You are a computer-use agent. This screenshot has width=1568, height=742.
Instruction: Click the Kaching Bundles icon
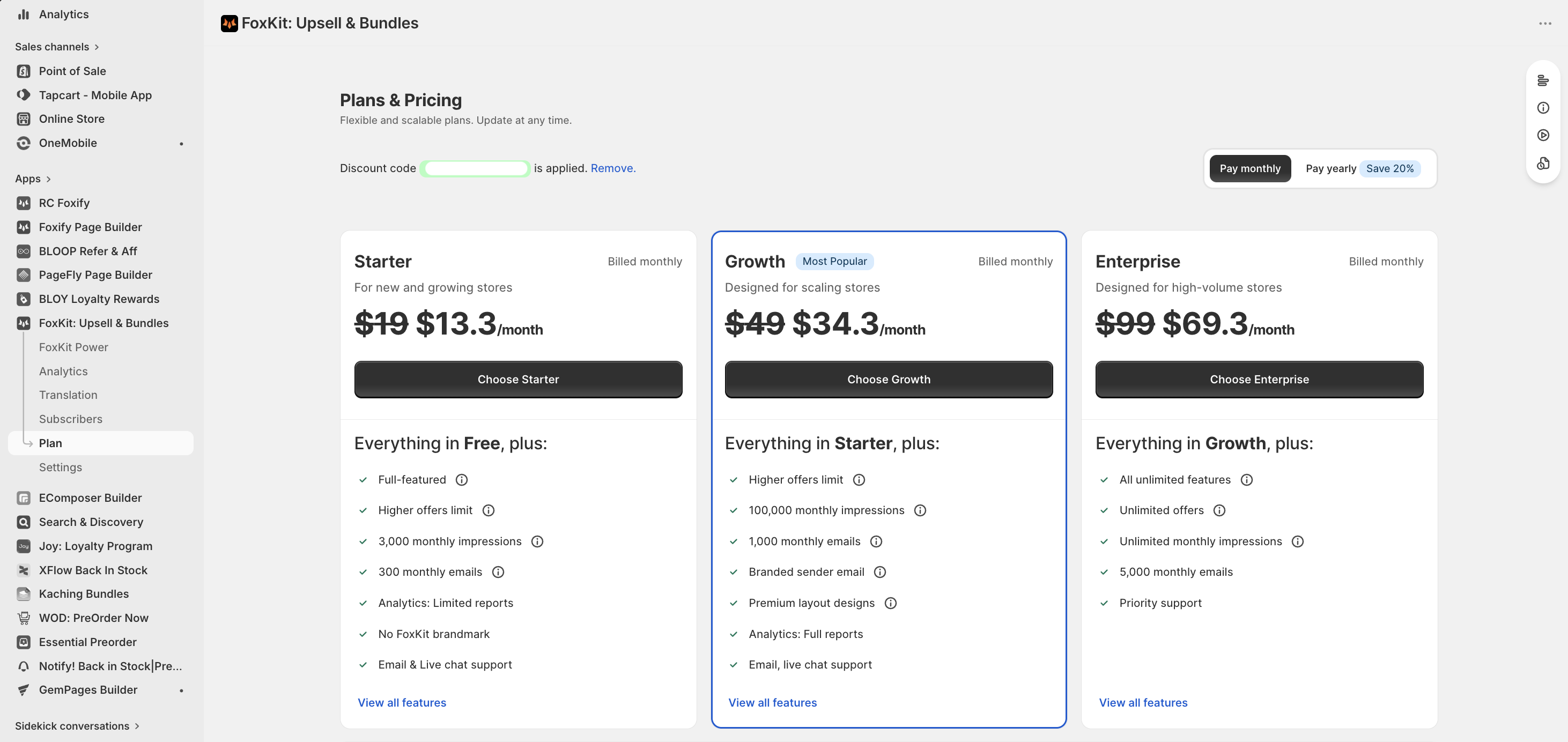point(24,594)
